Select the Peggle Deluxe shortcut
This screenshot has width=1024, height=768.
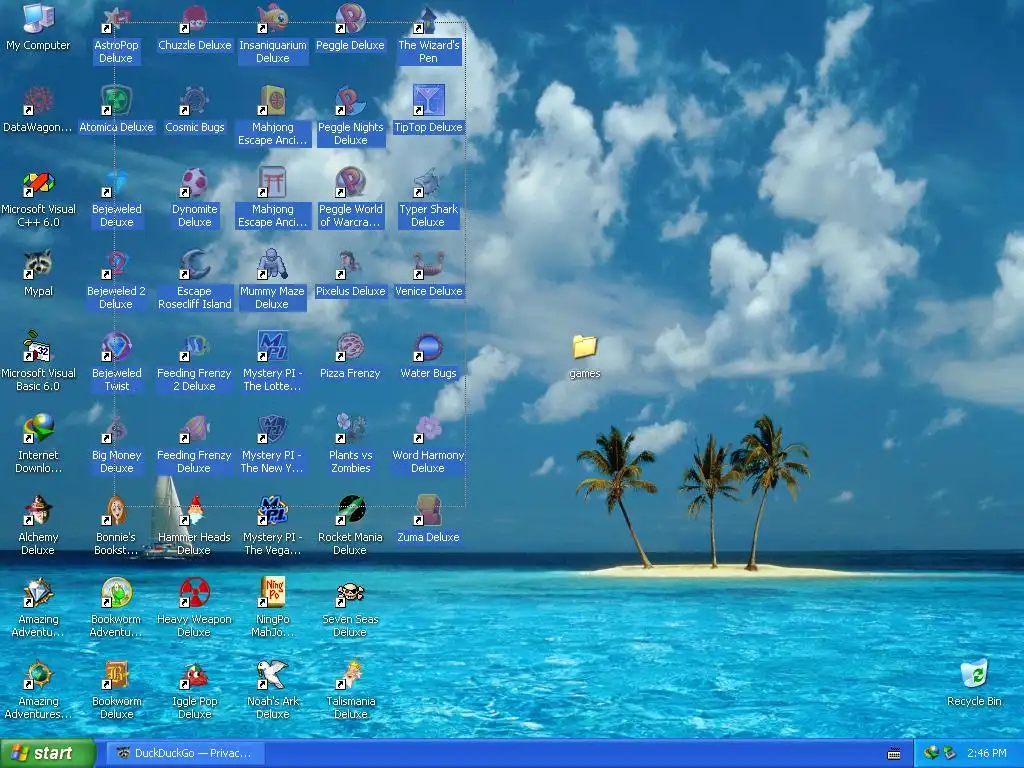tap(350, 18)
